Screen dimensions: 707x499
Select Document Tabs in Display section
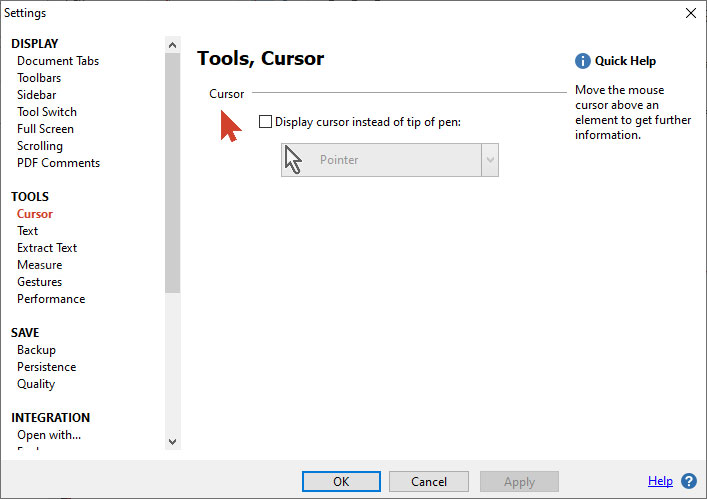58,61
